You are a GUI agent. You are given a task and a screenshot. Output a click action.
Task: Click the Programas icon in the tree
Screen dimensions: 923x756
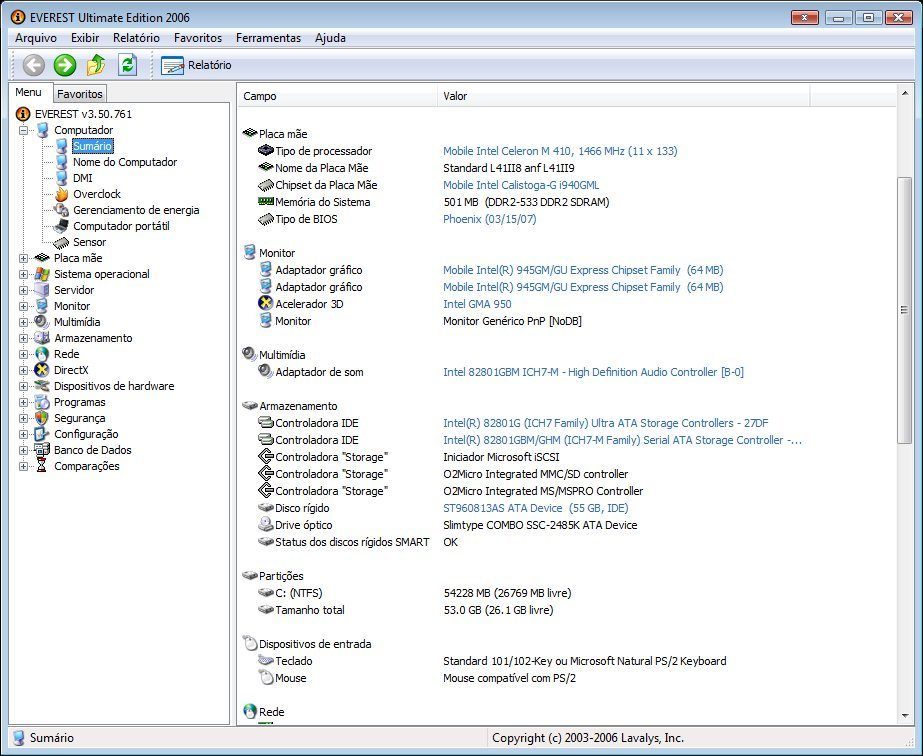tap(42, 402)
